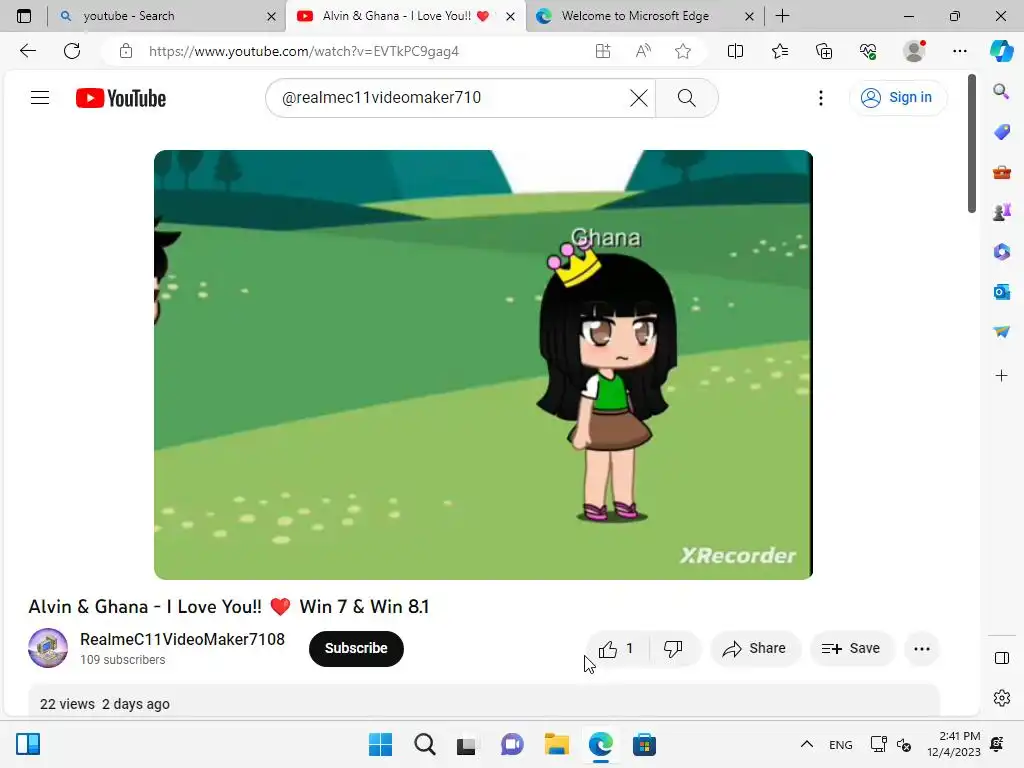Open Copilot in the Edge sidebar

pos(1002,51)
